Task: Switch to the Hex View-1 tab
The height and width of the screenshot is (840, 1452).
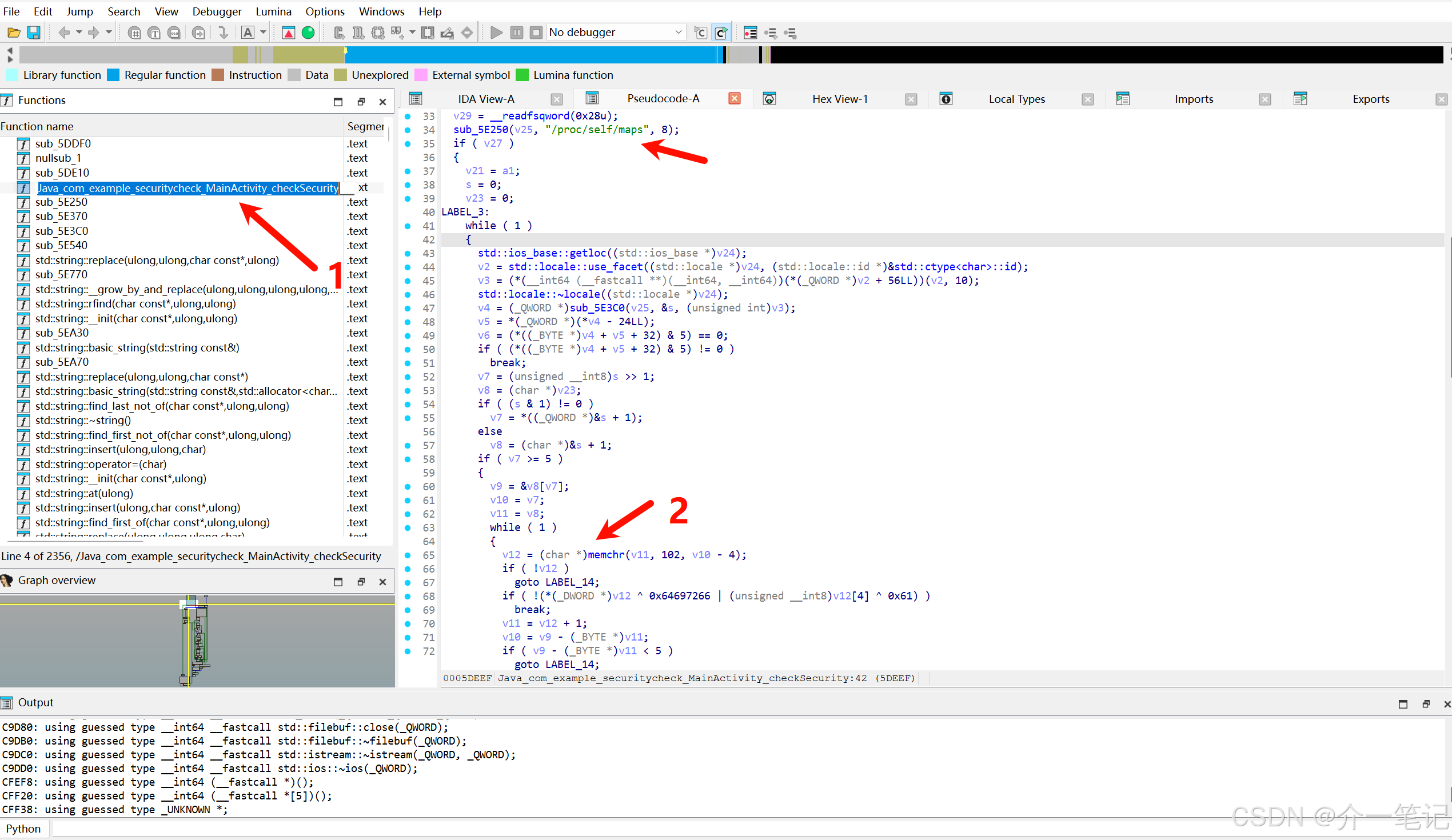Action: (x=840, y=99)
